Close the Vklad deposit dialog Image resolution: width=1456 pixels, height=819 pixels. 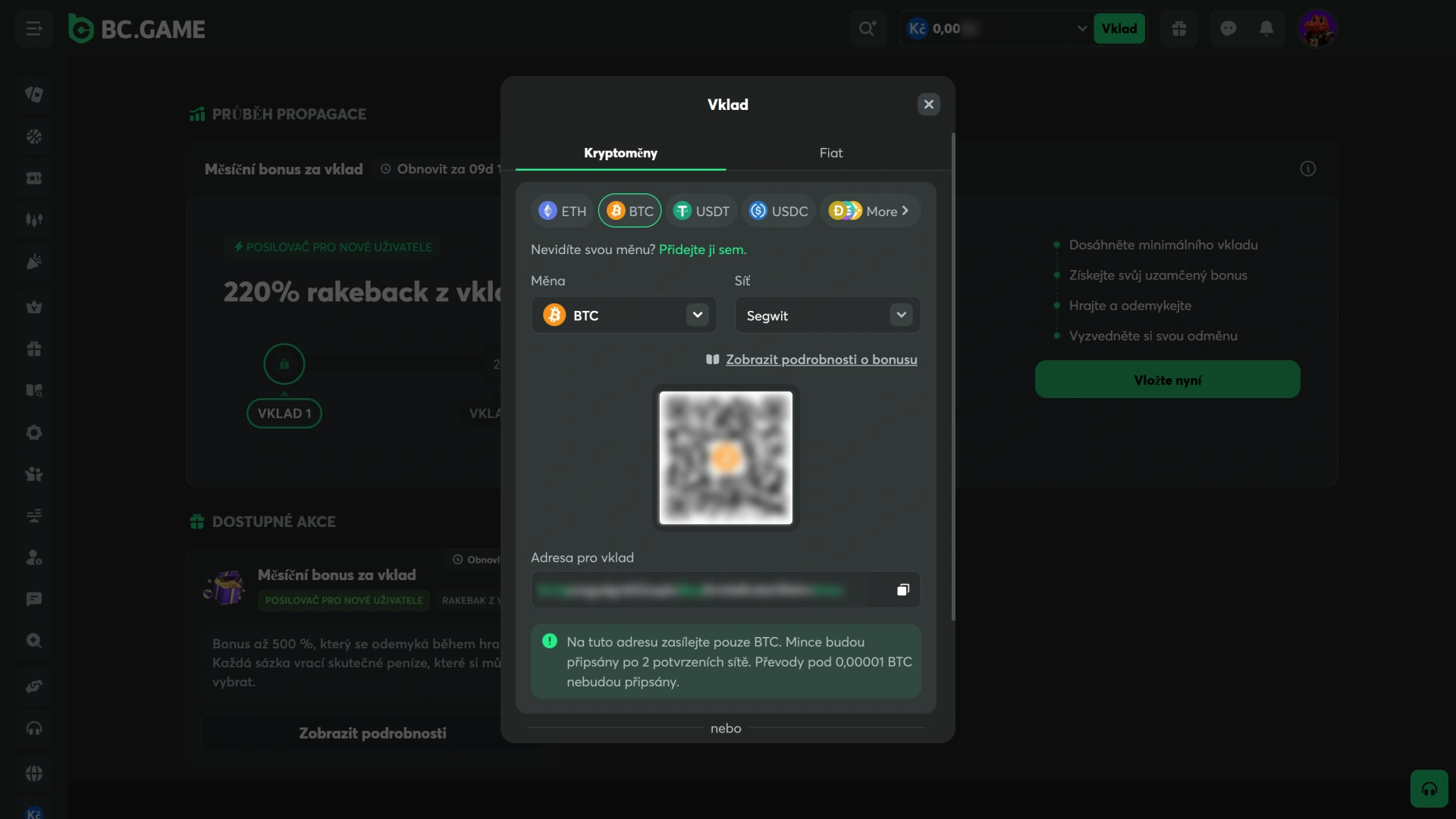[x=928, y=105]
